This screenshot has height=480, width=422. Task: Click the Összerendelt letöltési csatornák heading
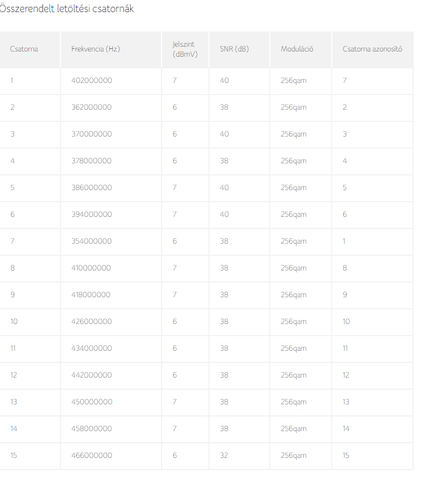click(66, 9)
